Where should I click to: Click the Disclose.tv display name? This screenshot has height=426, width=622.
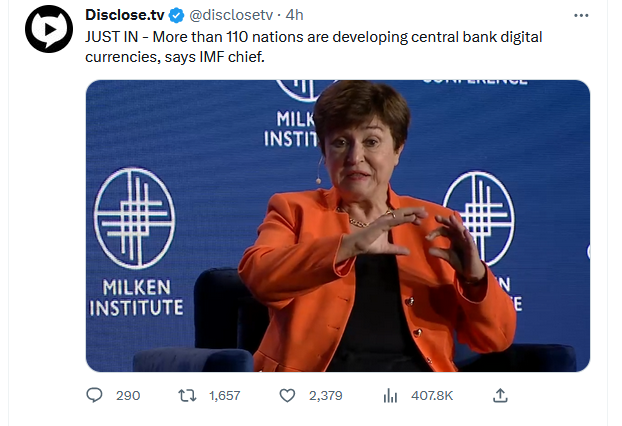125,16
